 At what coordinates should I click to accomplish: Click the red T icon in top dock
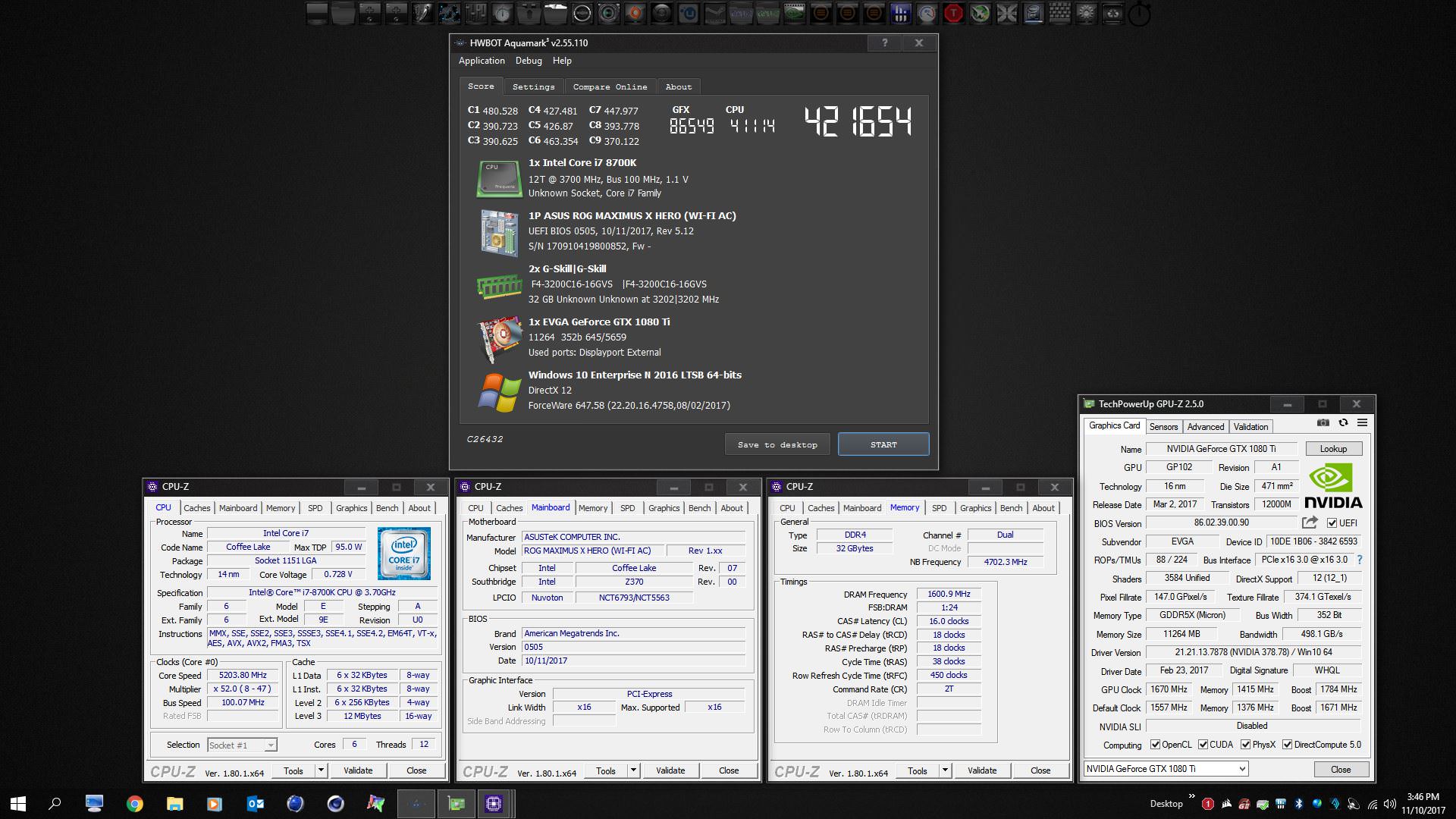pyautogui.click(x=953, y=13)
